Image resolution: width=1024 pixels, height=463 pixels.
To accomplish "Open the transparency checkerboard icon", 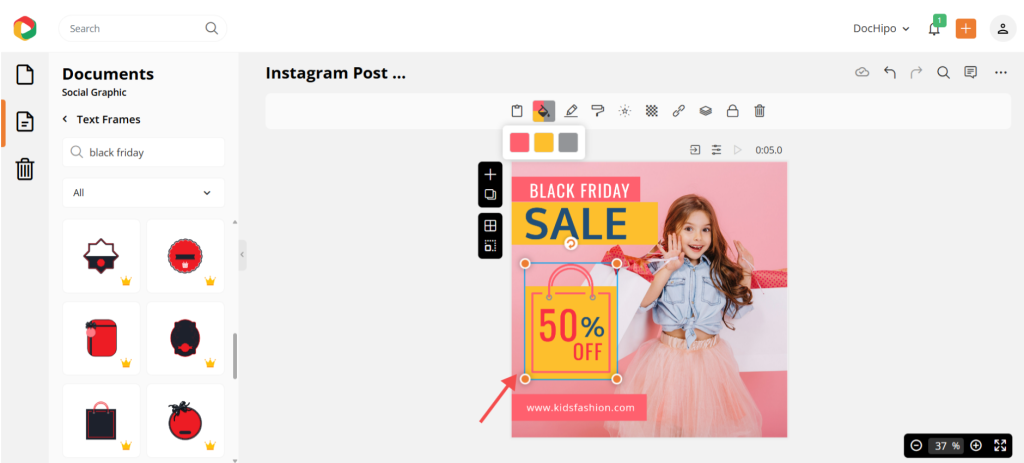I will (652, 111).
